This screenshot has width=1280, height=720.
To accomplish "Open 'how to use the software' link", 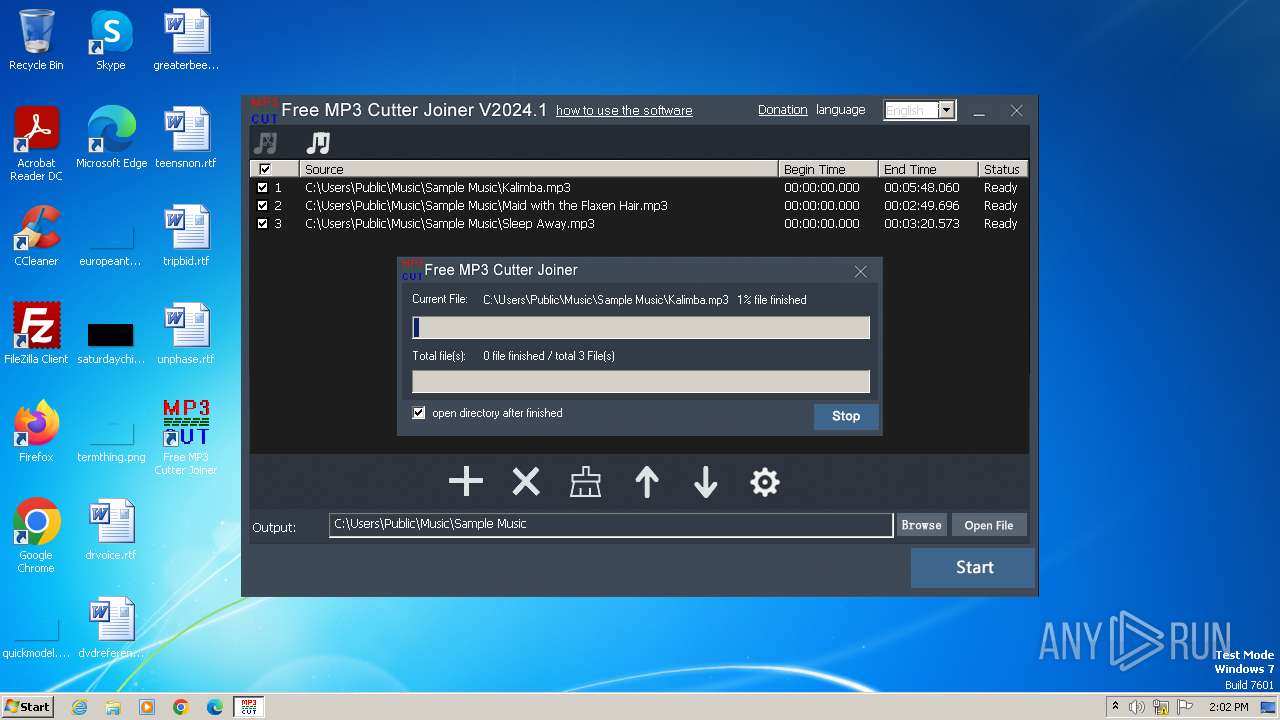I will (x=624, y=111).
